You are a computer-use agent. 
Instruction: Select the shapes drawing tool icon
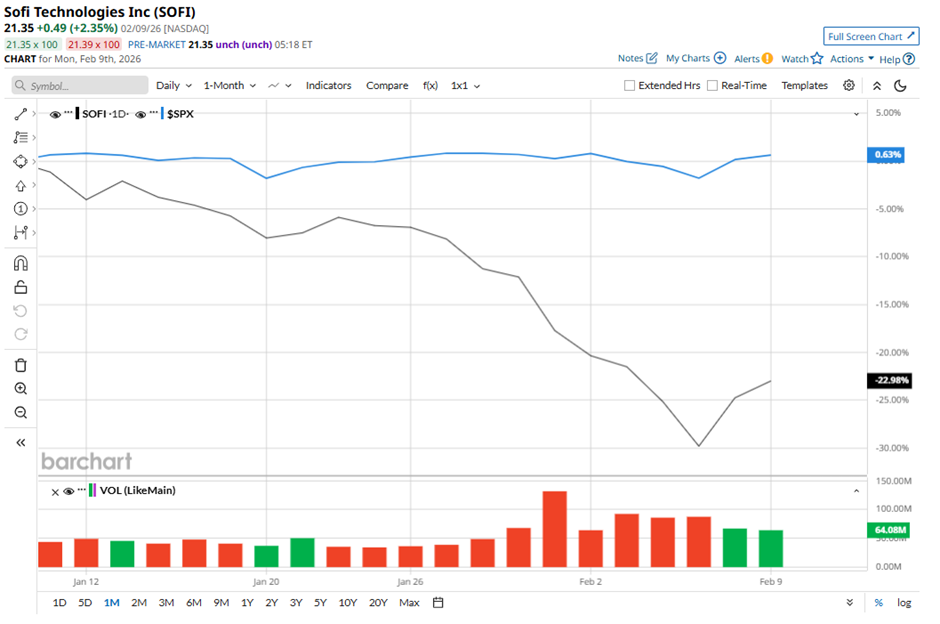pos(20,161)
